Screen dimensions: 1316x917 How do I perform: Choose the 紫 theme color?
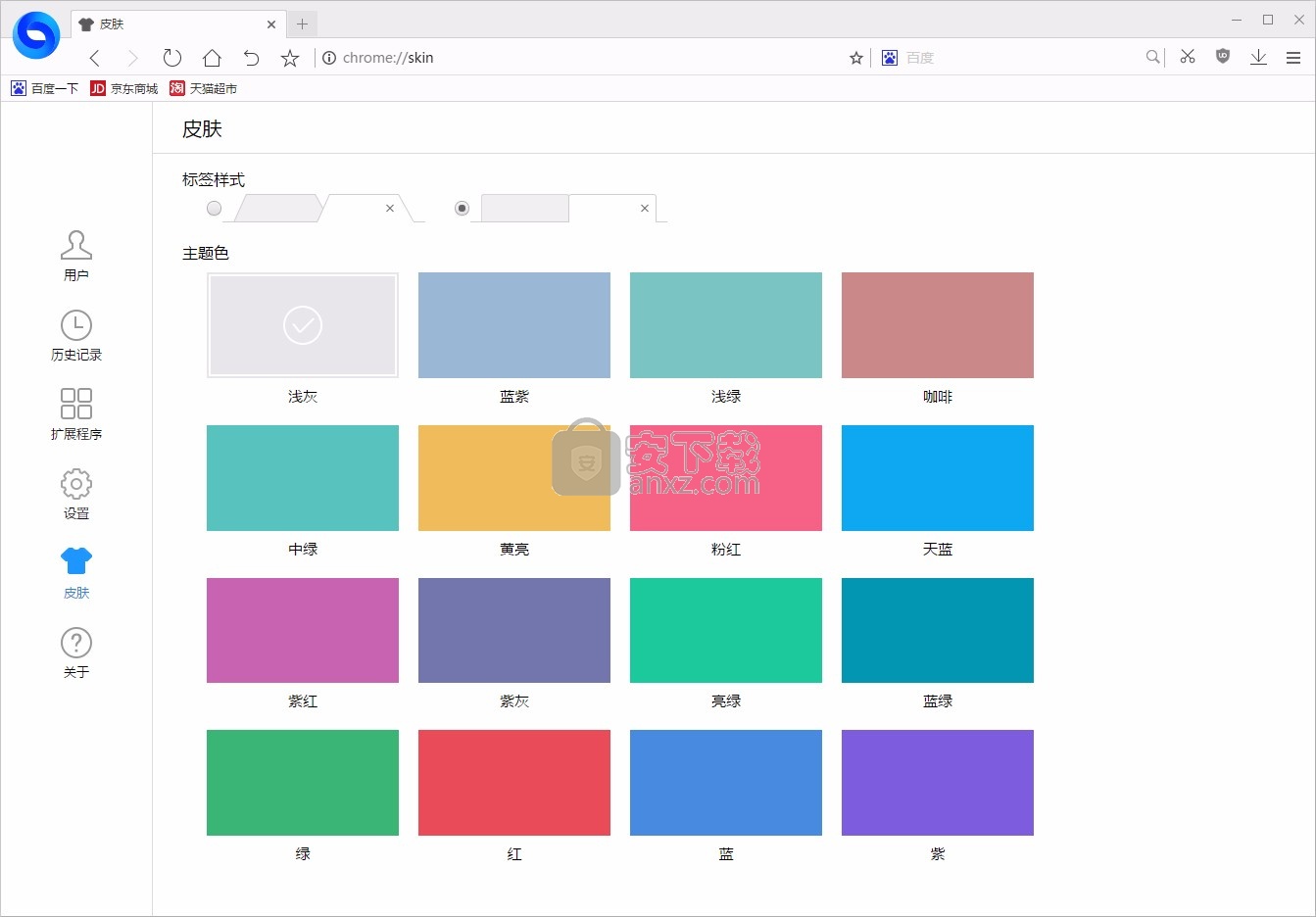[x=938, y=783]
